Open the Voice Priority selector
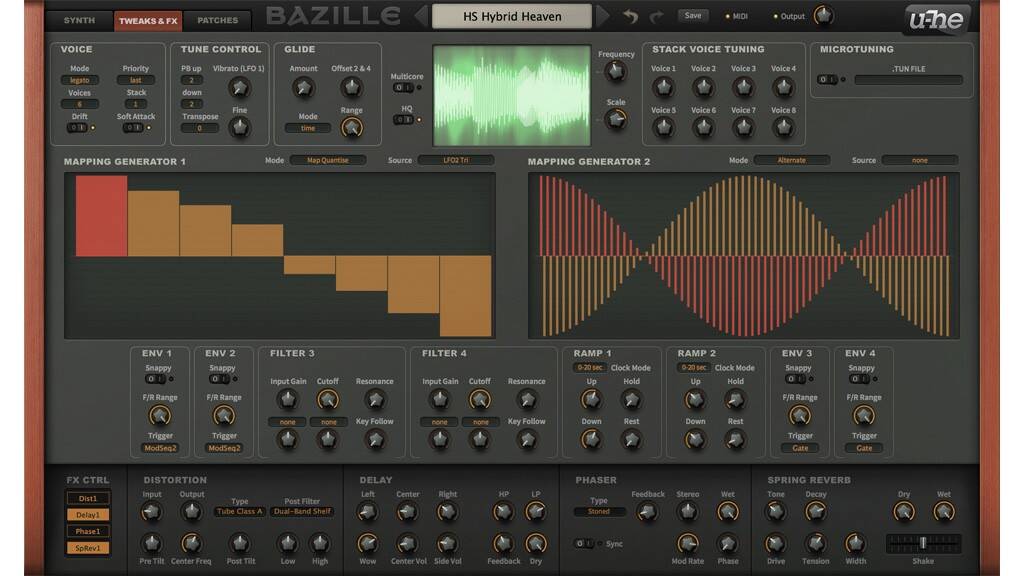Screen dimensions: 1024x576 pyautogui.click(x=136, y=80)
